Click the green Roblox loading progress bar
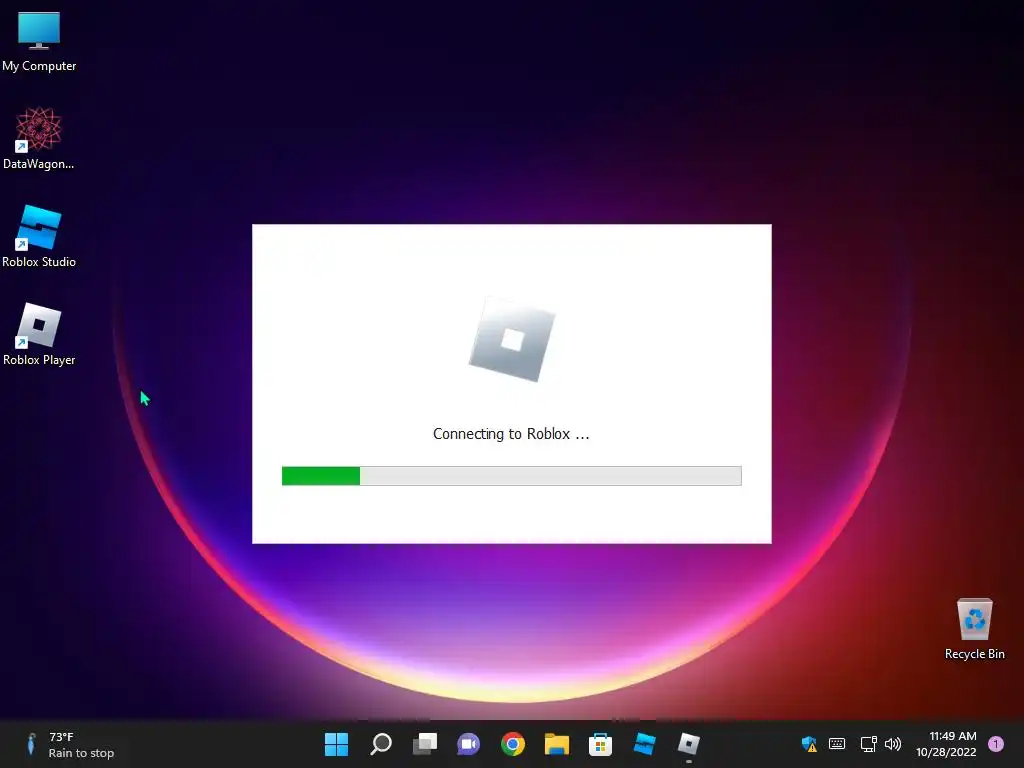The image size is (1024, 768). point(511,475)
